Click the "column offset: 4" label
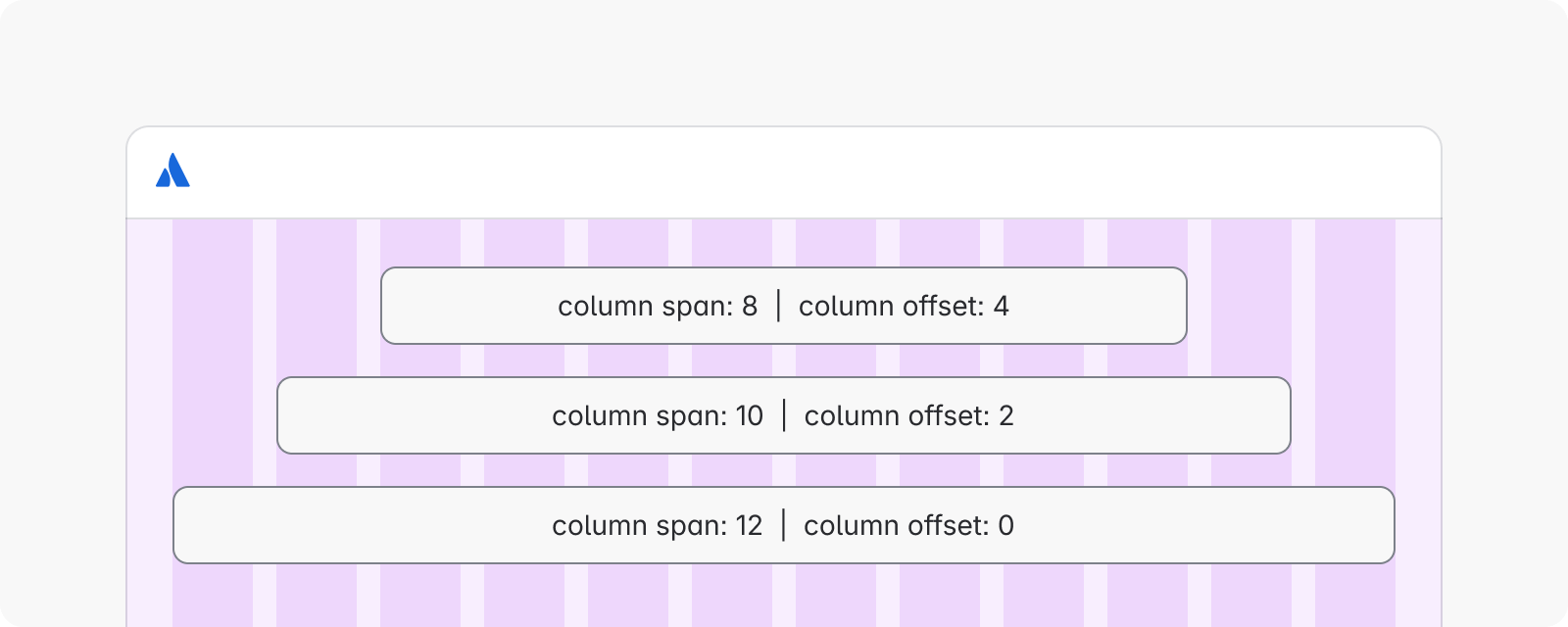 (x=904, y=307)
